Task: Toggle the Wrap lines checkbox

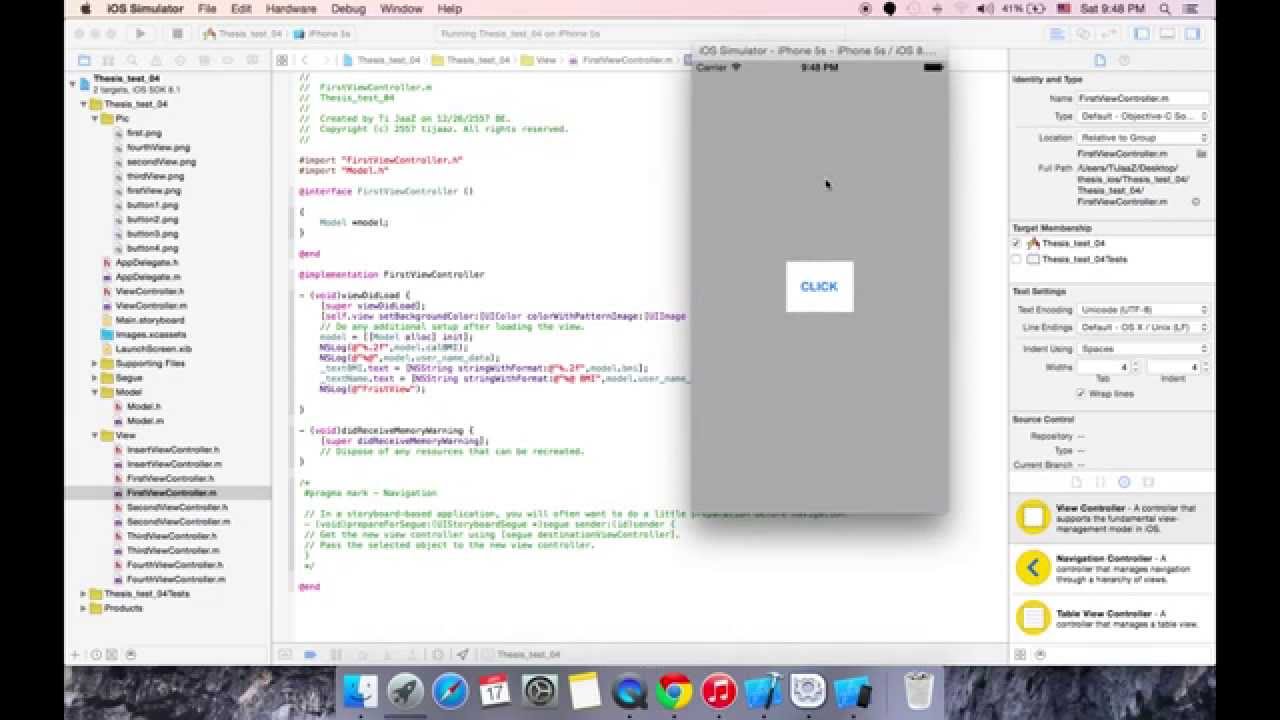Action: pyautogui.click(x=1081, y=394)
